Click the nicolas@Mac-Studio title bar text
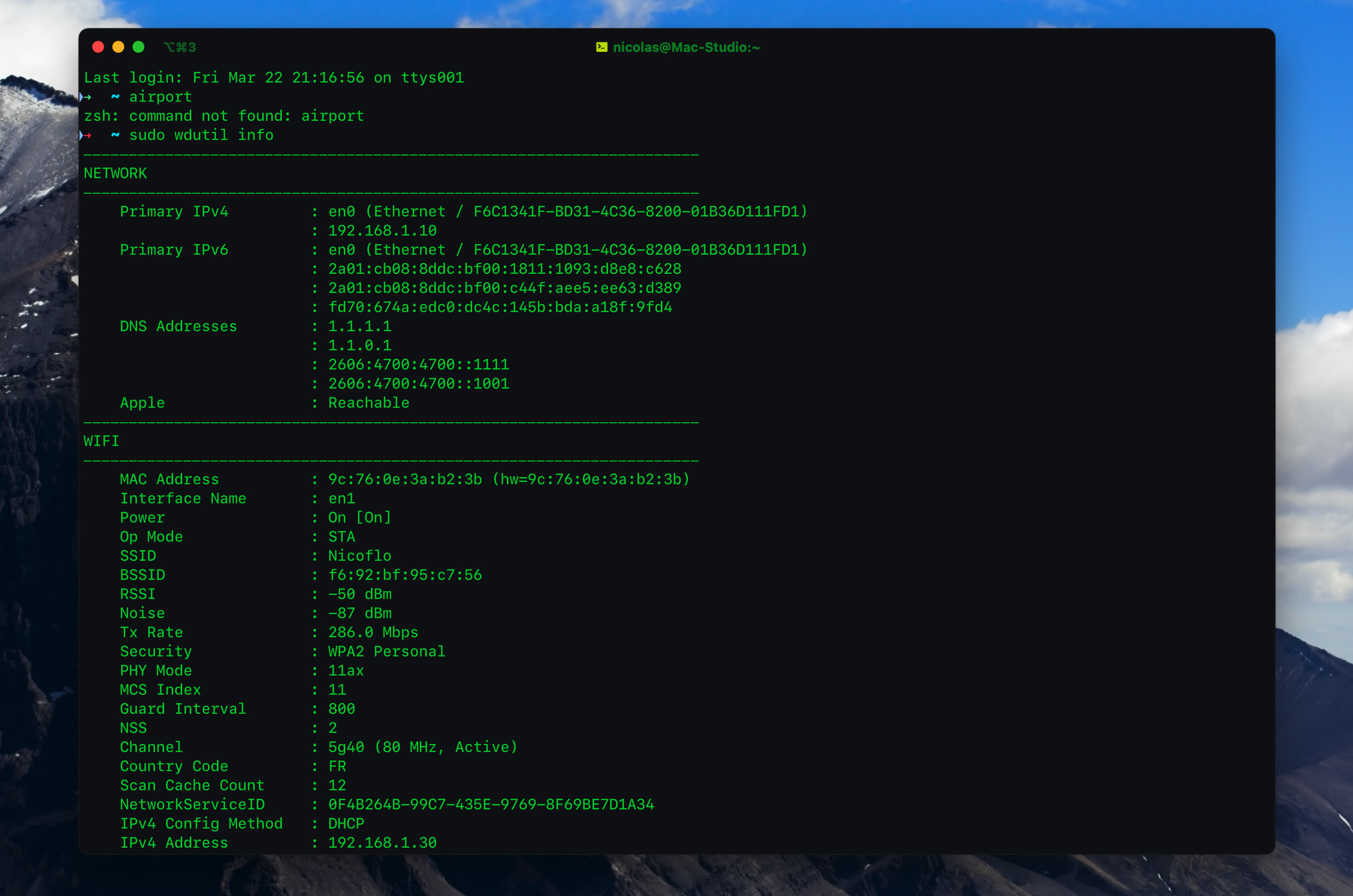The image size is (1353, 896). (x=686, y=47)
